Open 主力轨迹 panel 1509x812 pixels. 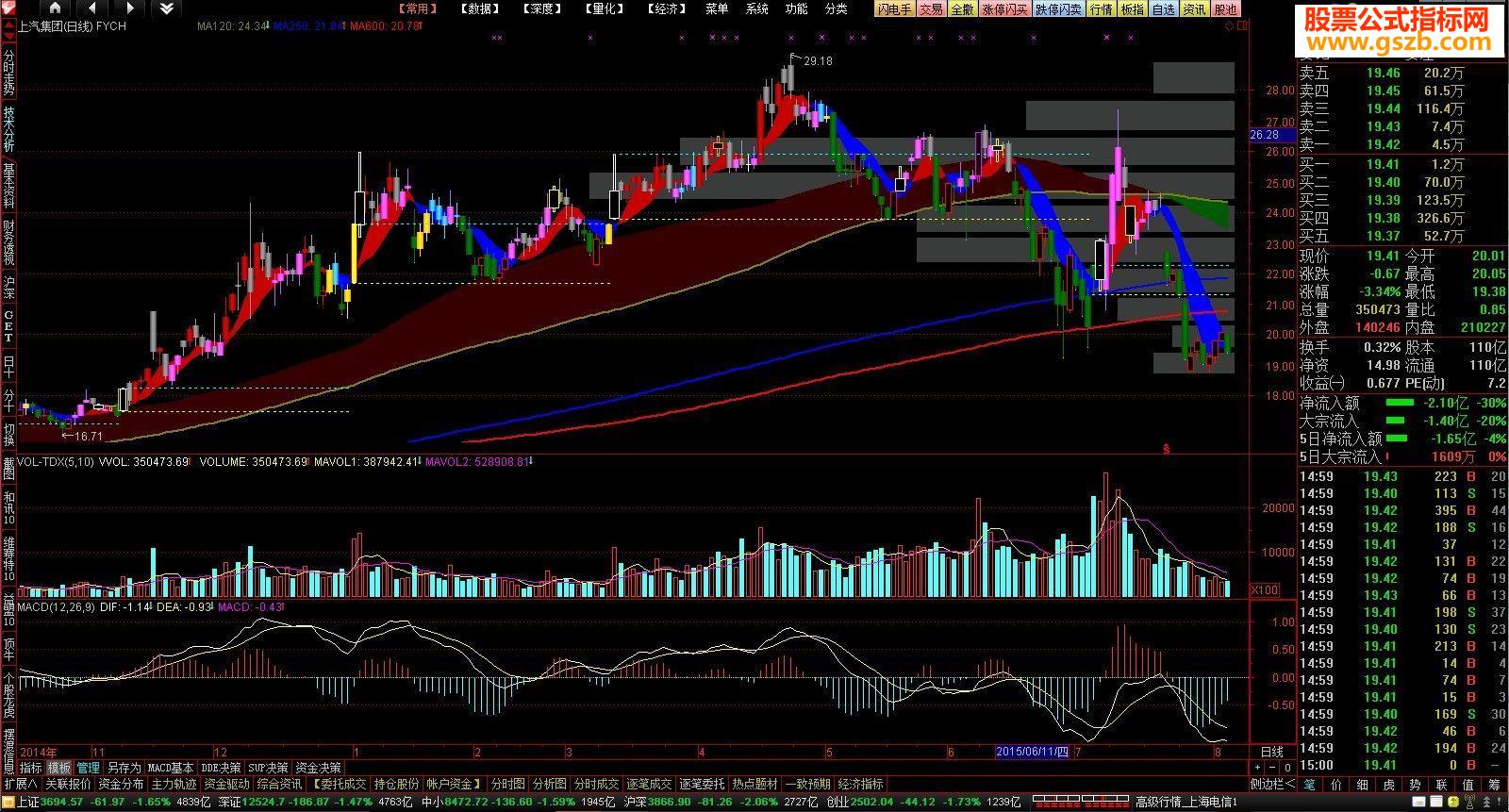tap(174, 784)
